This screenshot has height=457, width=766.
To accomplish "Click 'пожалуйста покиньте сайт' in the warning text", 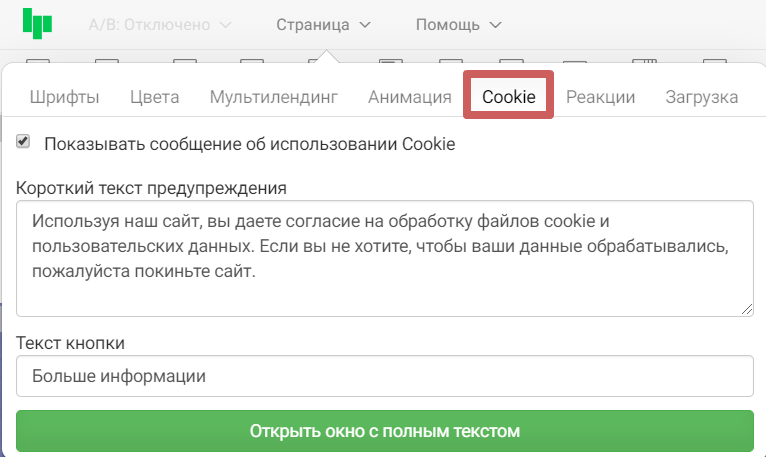I will tap(144, 271).
